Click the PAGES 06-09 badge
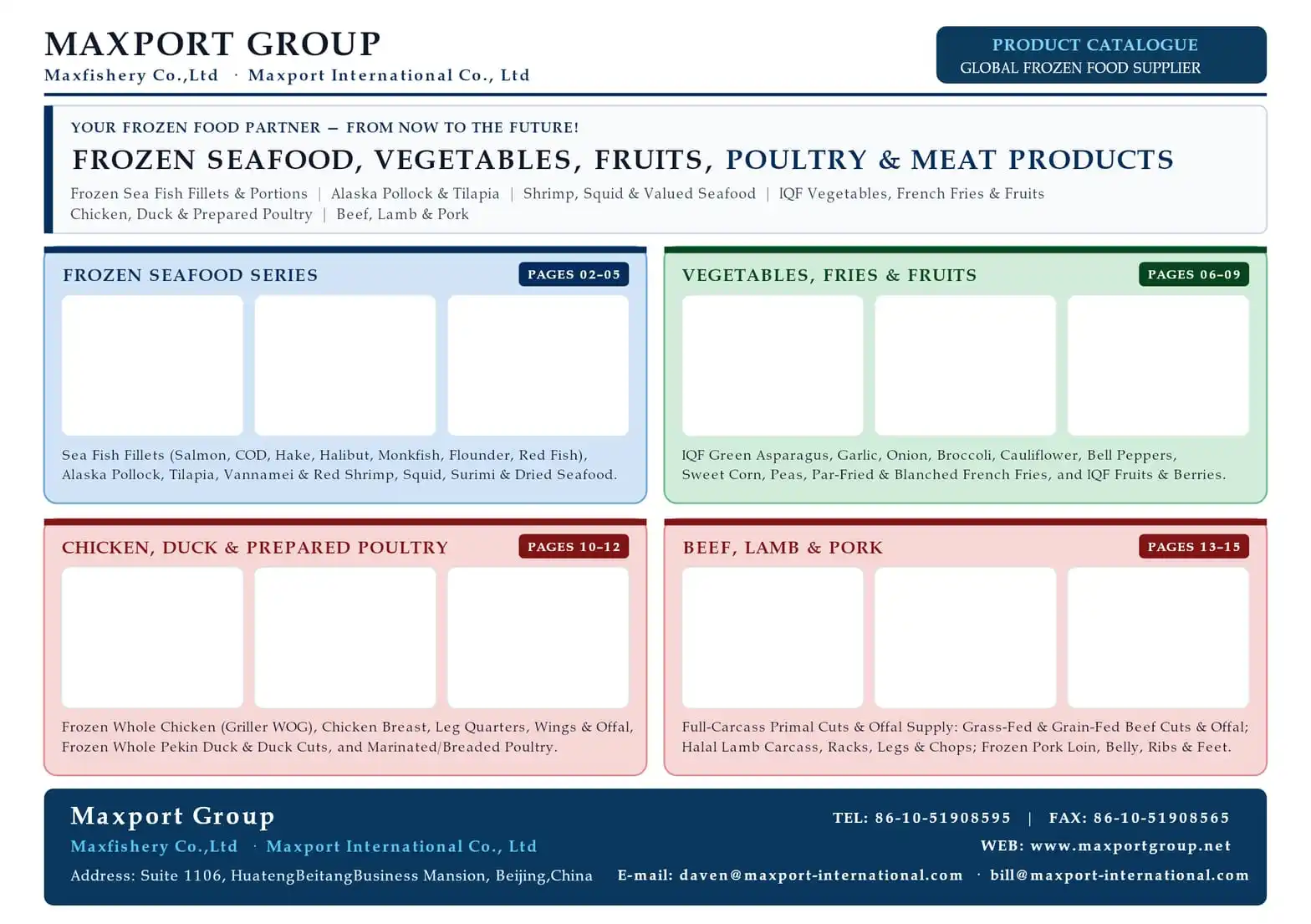Screen dimensions: 1311x924 pyautogui.click(x=1194, y=274)
